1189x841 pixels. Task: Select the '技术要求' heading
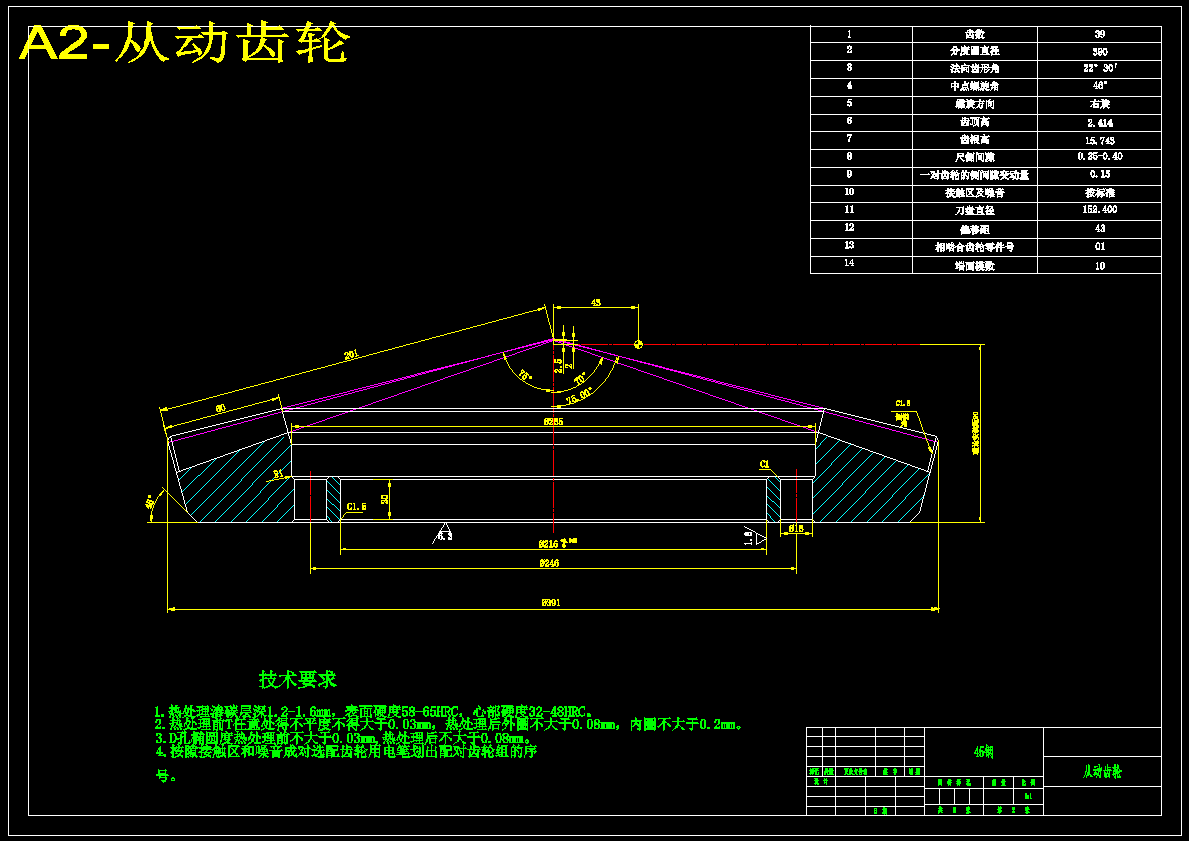(298, 679)
